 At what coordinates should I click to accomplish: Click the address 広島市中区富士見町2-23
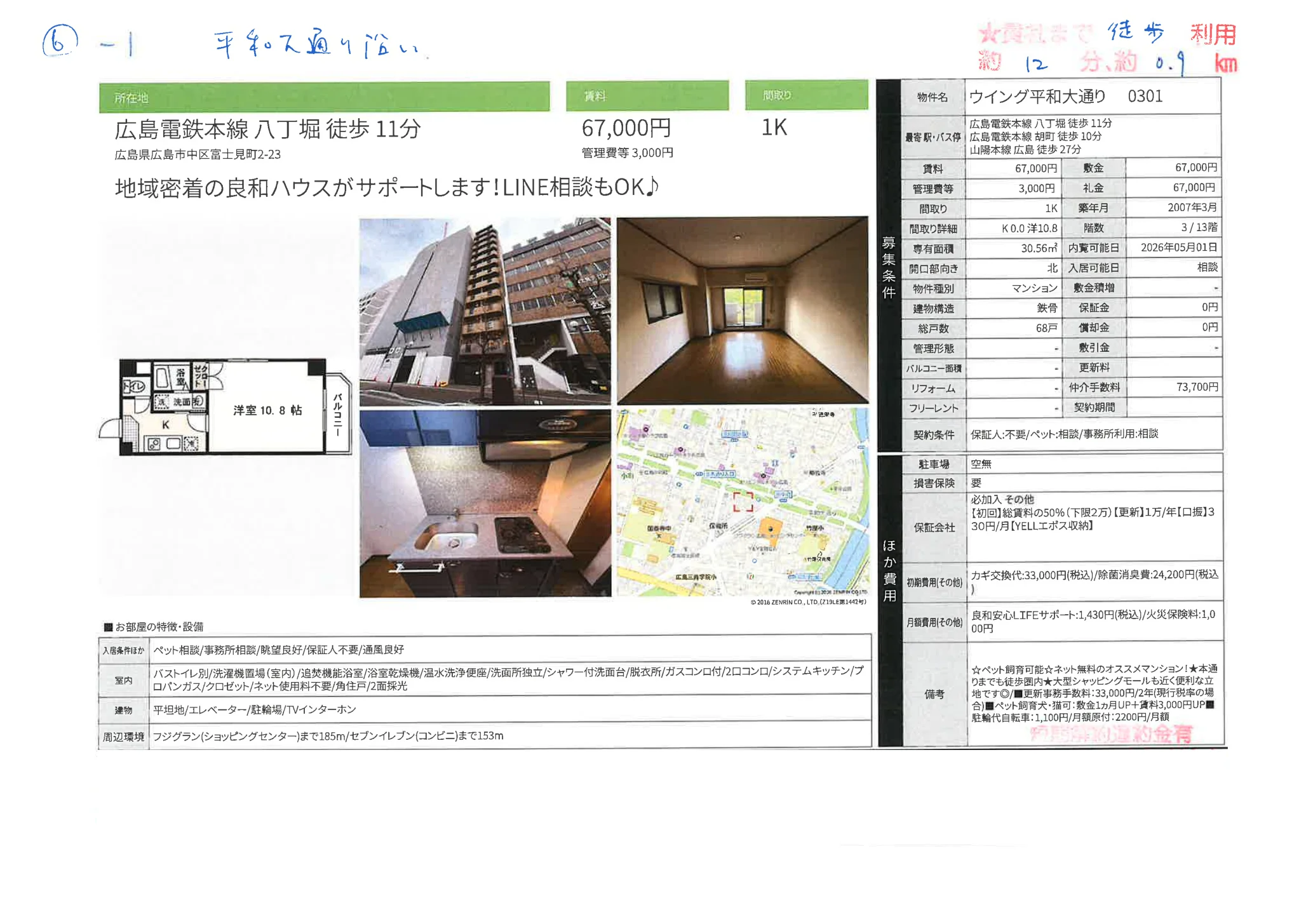tap(198, 154)
